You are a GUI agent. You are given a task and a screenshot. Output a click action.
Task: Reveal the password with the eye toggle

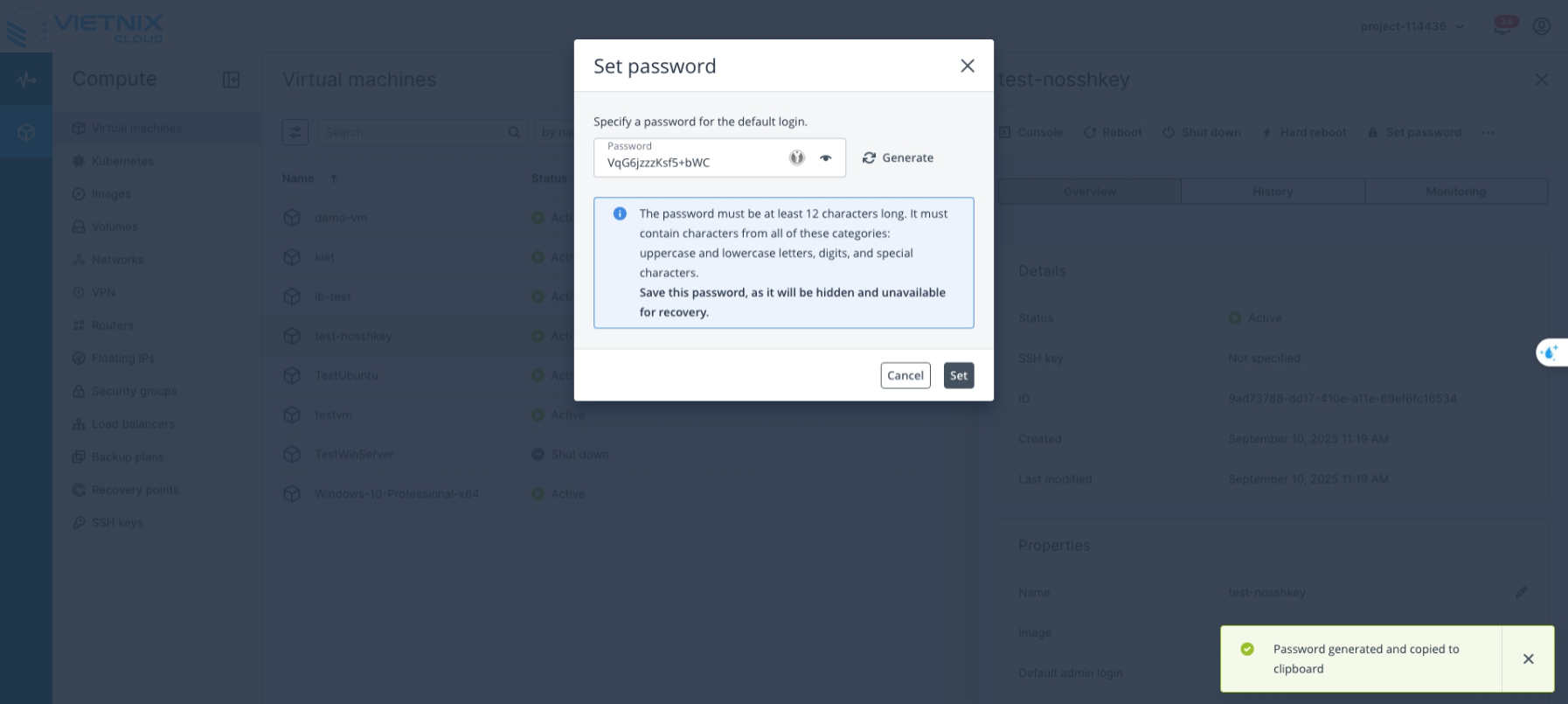tap(825, 157)
